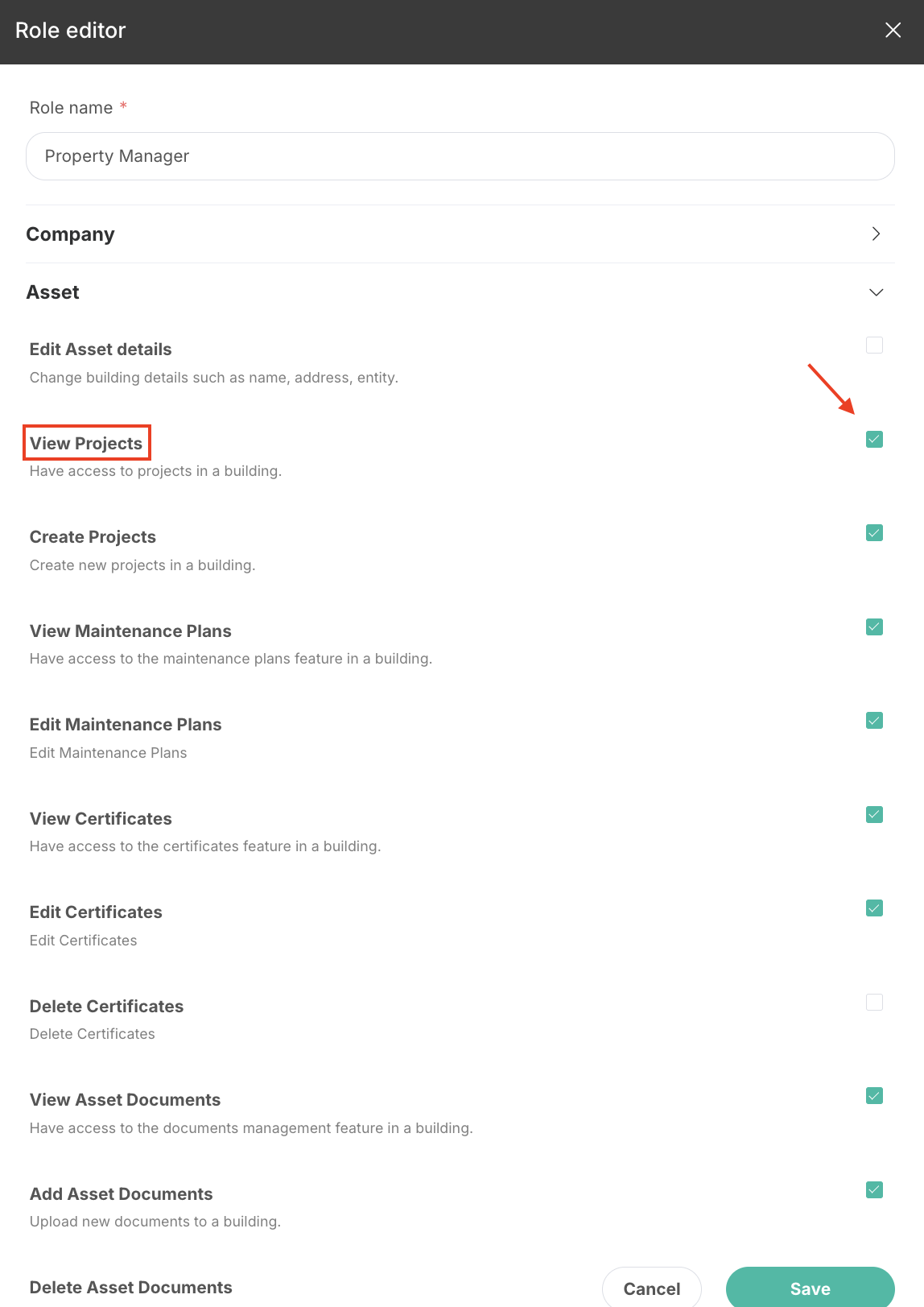Click the Delete Asset Documents label

pos(131,1288)
